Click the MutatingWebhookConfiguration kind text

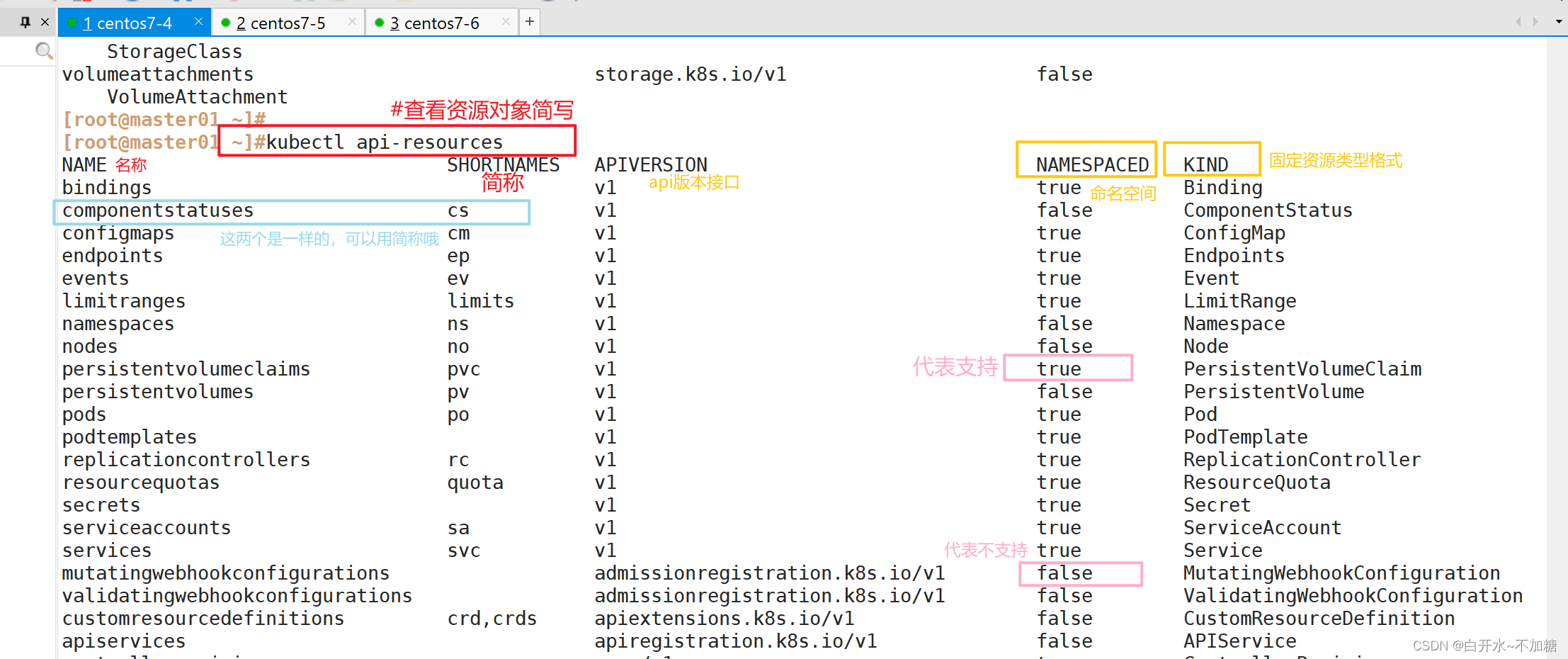tap(1342, 573)
